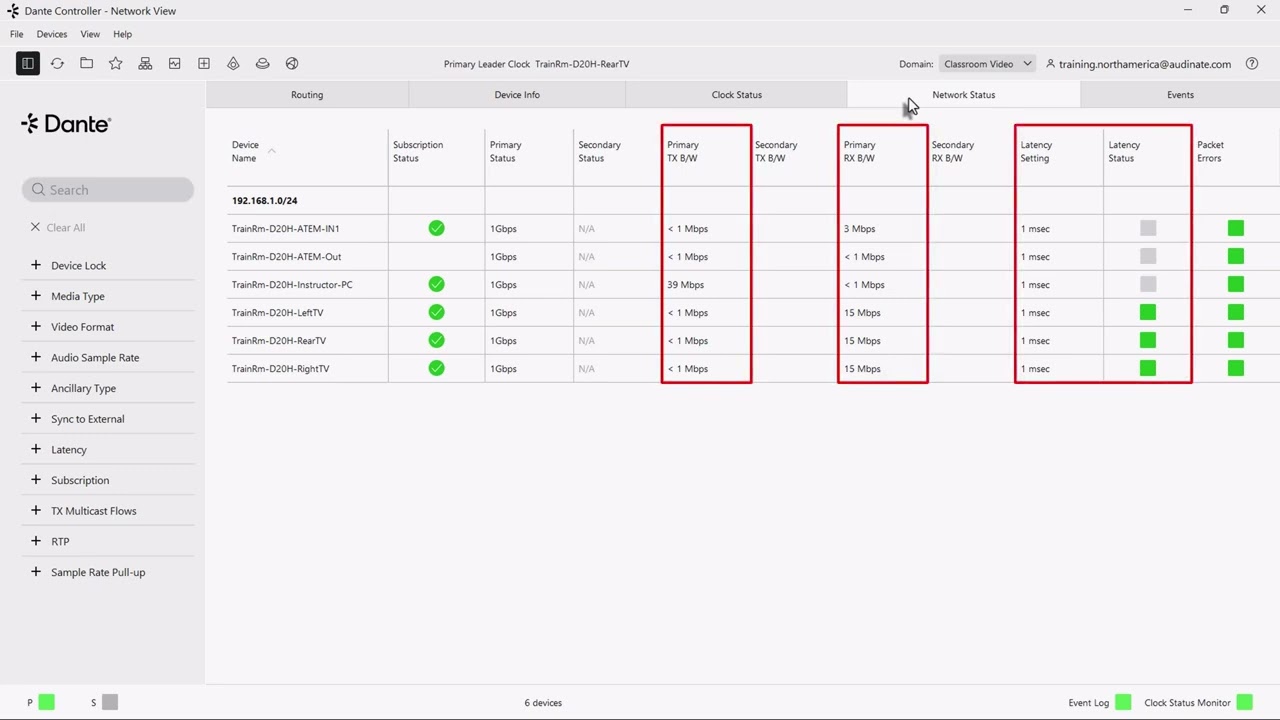Click subscription checkmark for TrainRm-D20H-ATEM-IN1
The height and width of the screenshot is (720, 1280).
pyautogui.click(x=436, y=229)
